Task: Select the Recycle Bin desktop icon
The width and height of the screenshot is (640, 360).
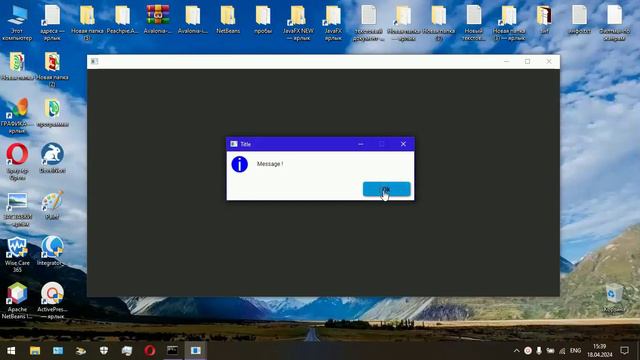Action: point(614,298)
